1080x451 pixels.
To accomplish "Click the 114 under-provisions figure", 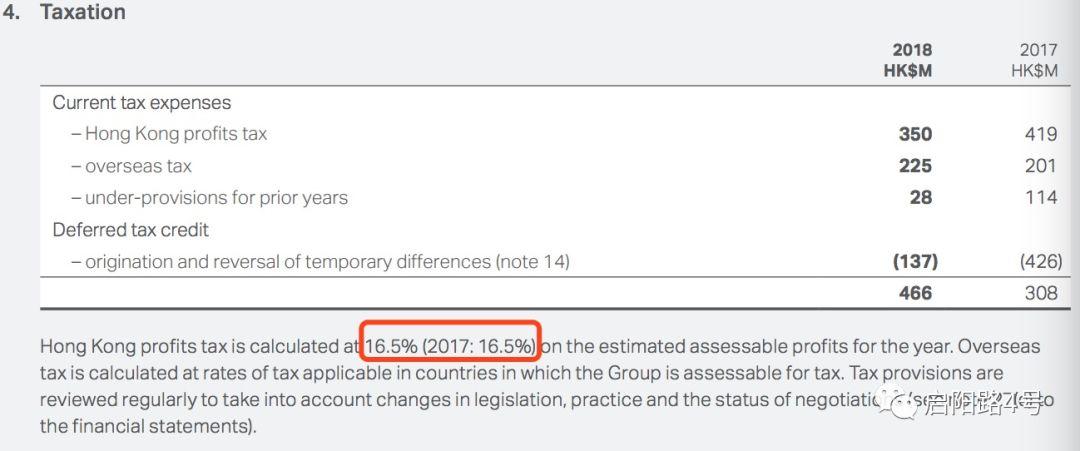I will tap(1041, 198).
